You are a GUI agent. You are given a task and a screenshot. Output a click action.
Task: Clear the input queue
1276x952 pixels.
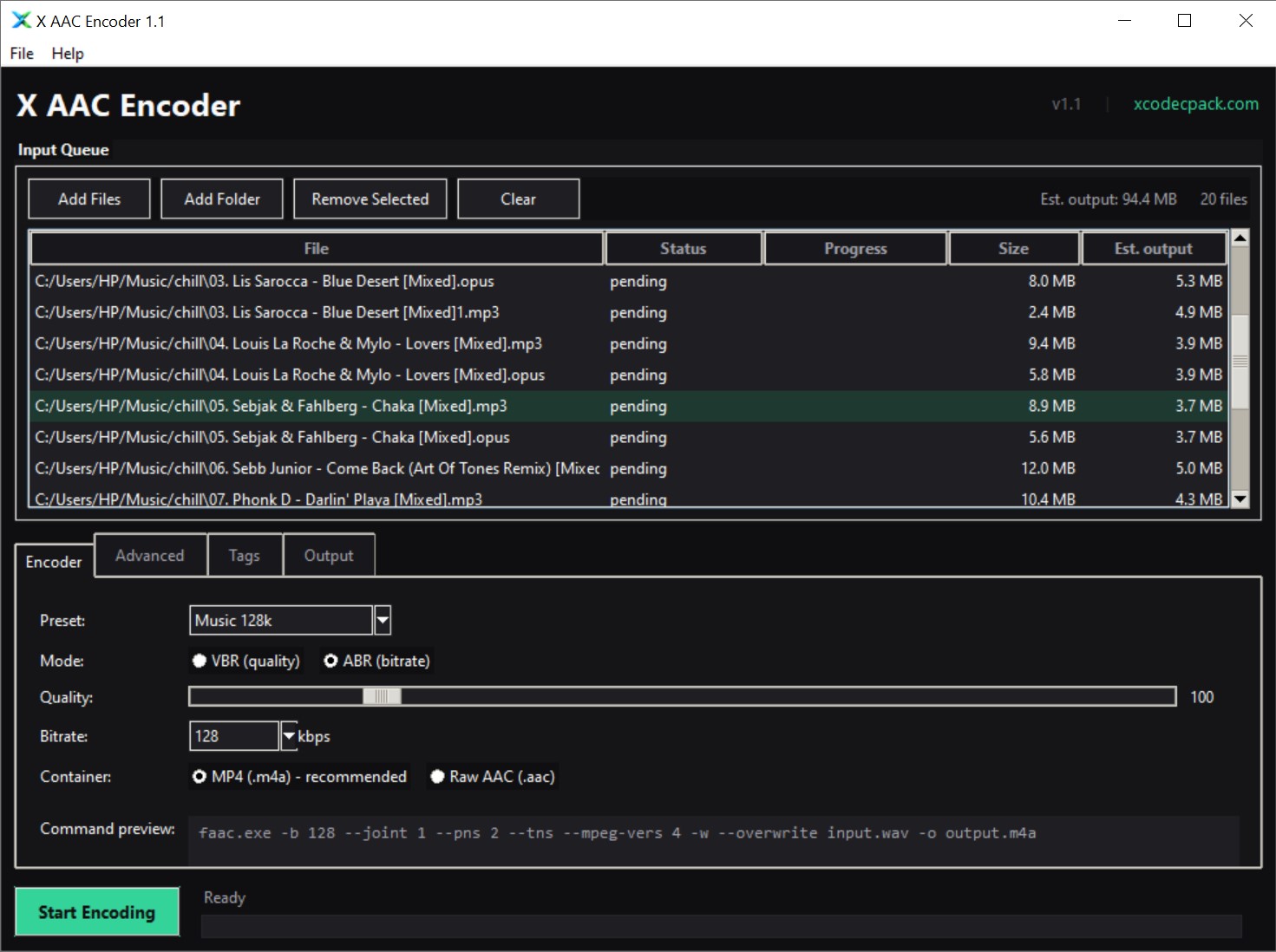point(518,199)
